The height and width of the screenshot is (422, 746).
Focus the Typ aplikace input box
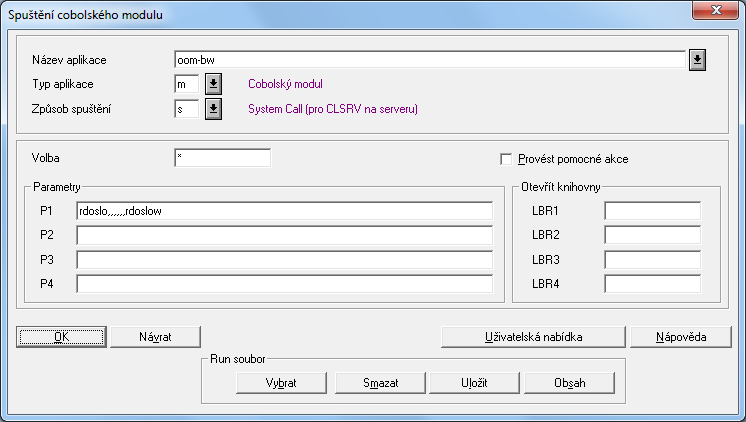[x=186, y=85]
